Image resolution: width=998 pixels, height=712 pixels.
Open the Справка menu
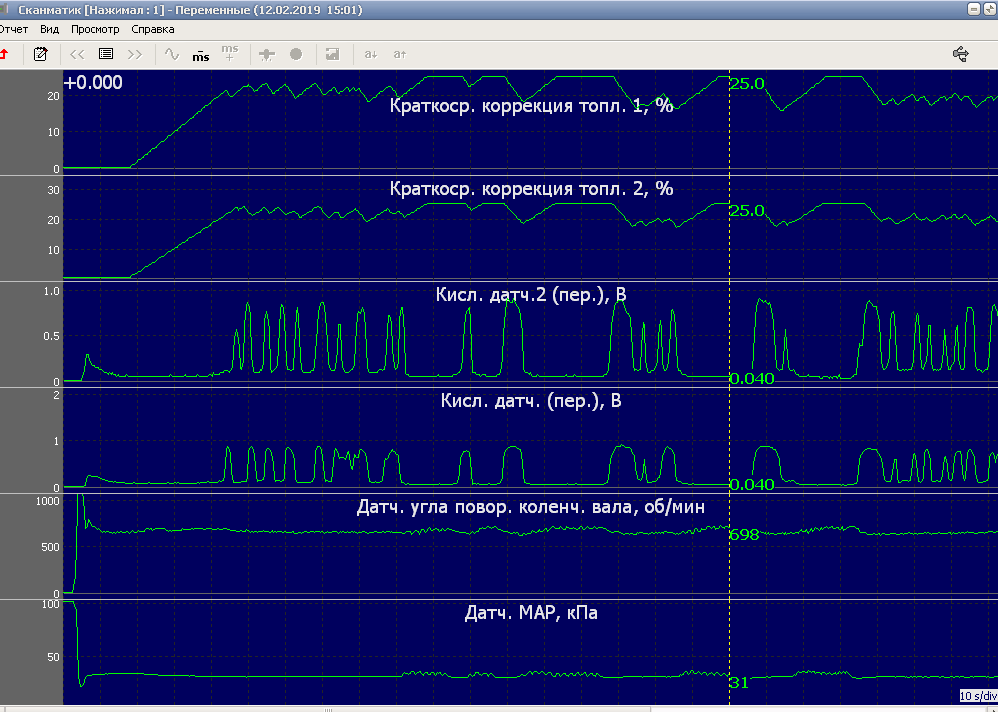point(153,30)
